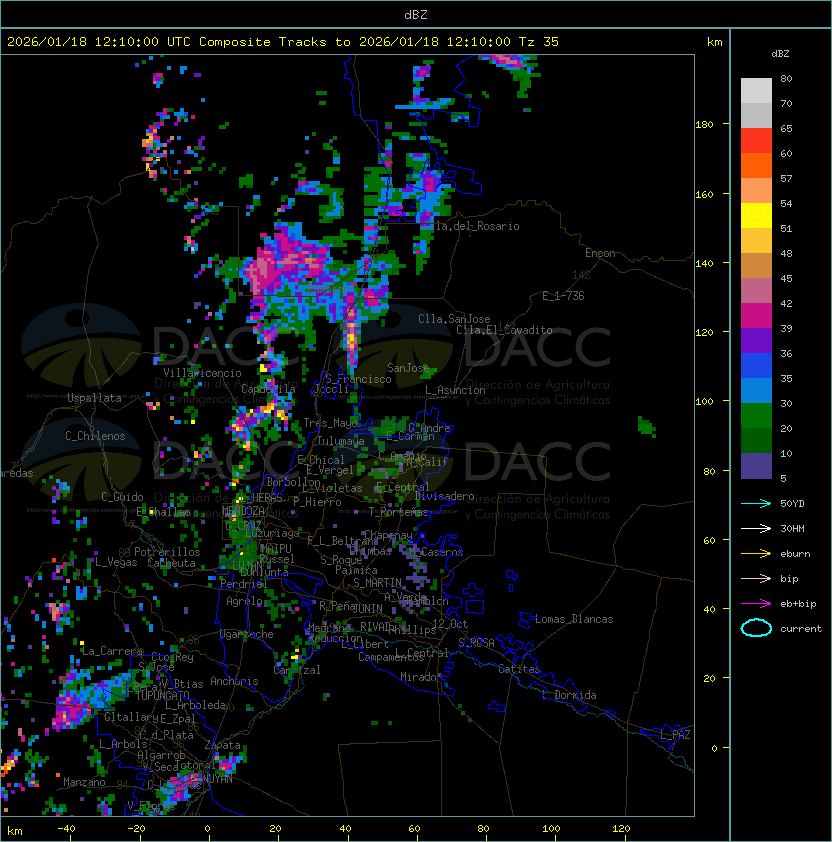832x842 pixels.
Task: Pick the light gray 70–80 dBZ color band
Action: (x=756, y=90)
